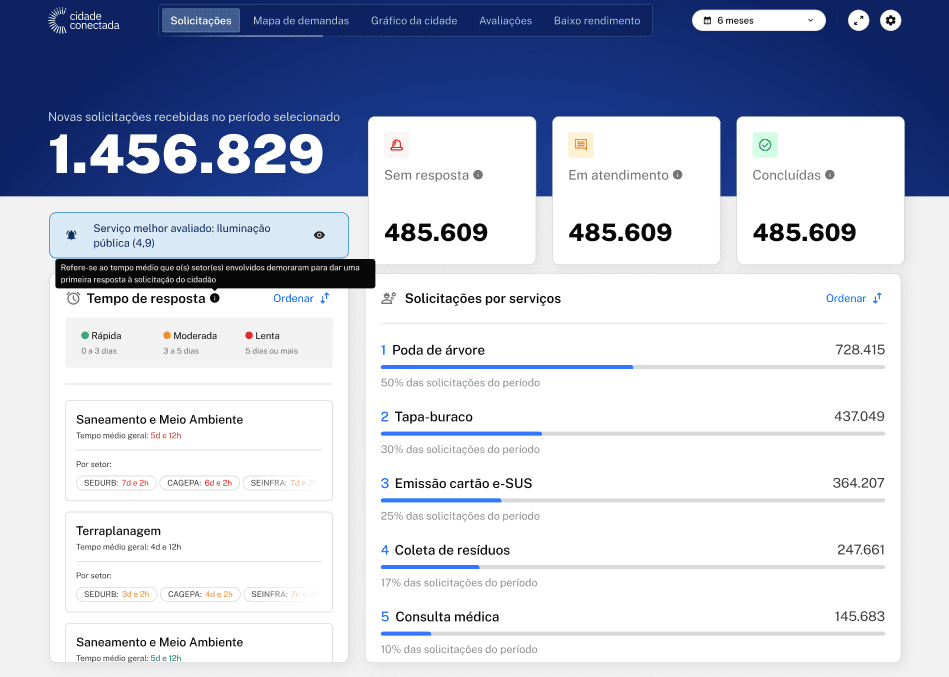The height and width of the screenshot is (677, 949).
Task: Click the Coleta de resíduos progress bar
Action: click(632, 567)
